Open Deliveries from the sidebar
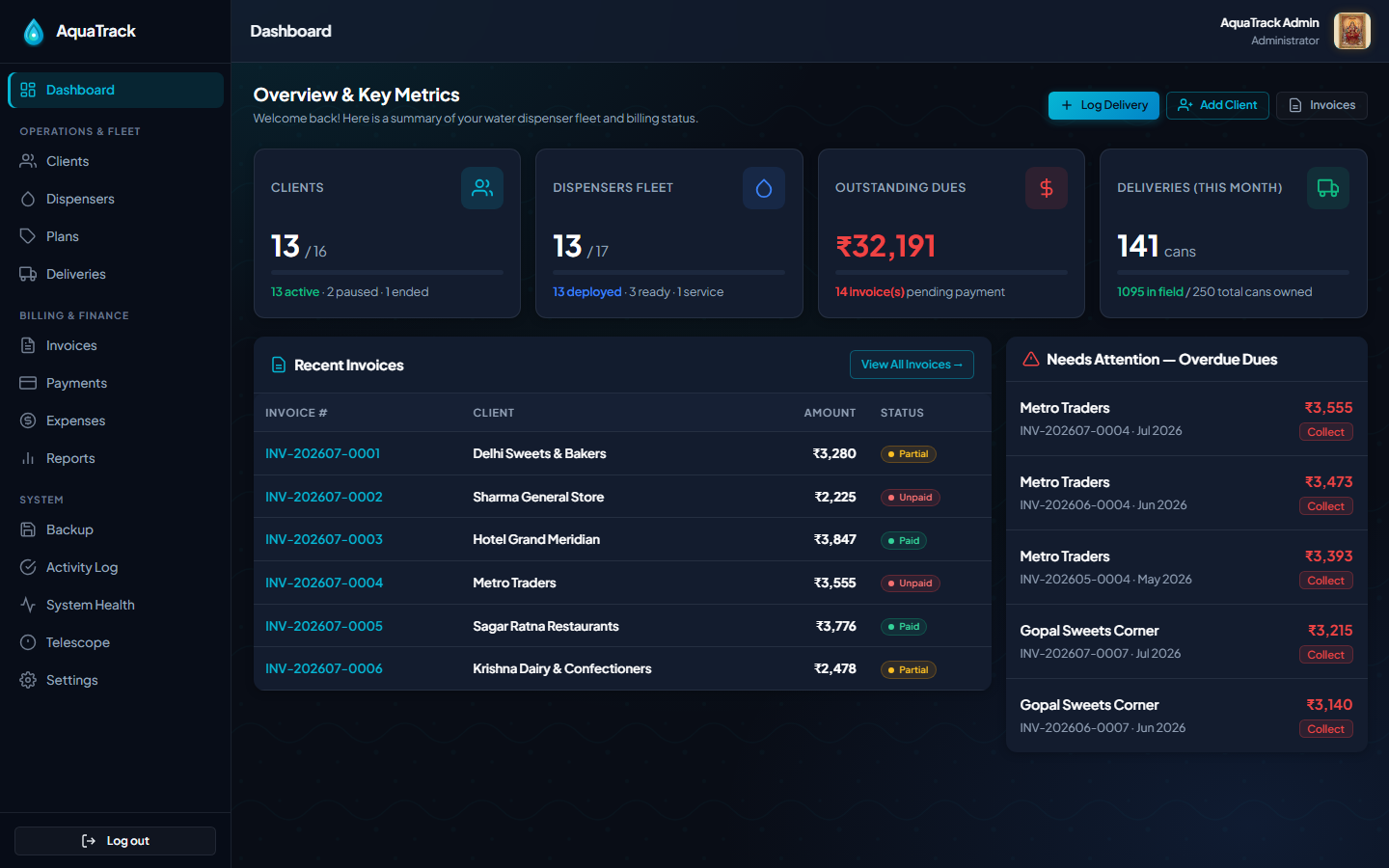The width and height of the screenshot is (1389, 868). pos(116,274)
